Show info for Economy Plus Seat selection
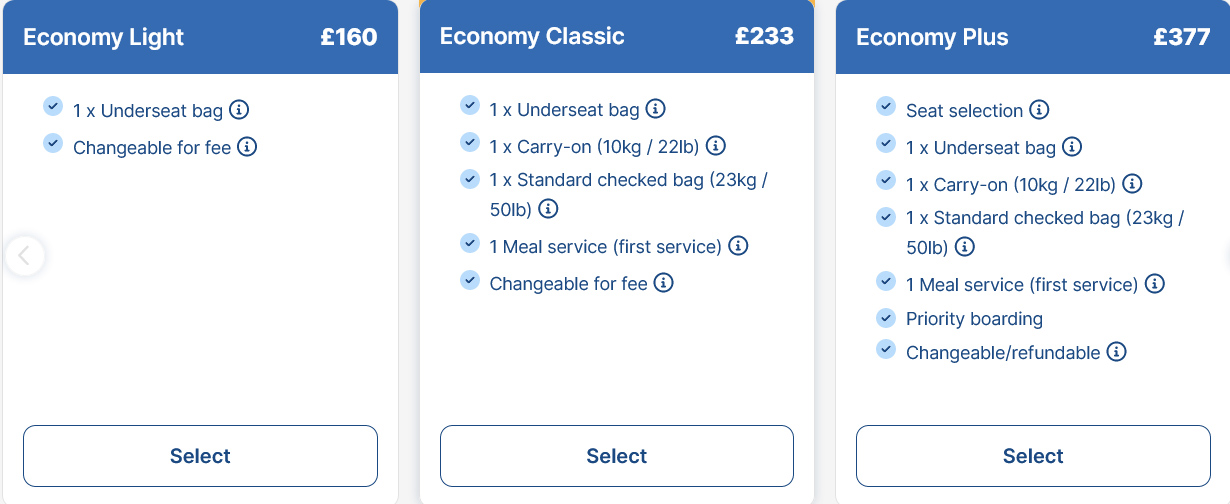Viewport: 1230px width, 504px height. coord(1039,109)
